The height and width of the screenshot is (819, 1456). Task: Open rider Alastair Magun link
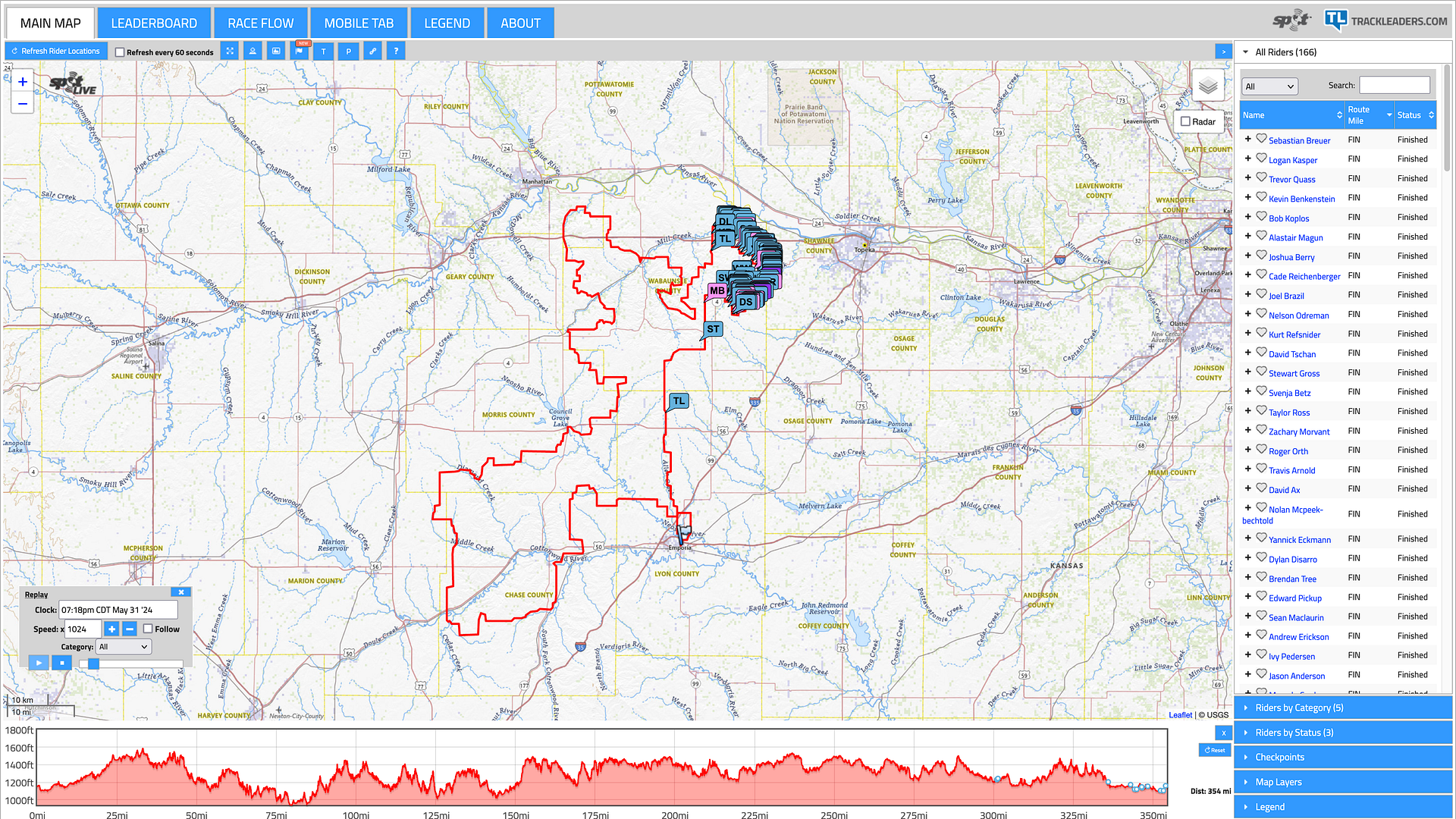1295,237
